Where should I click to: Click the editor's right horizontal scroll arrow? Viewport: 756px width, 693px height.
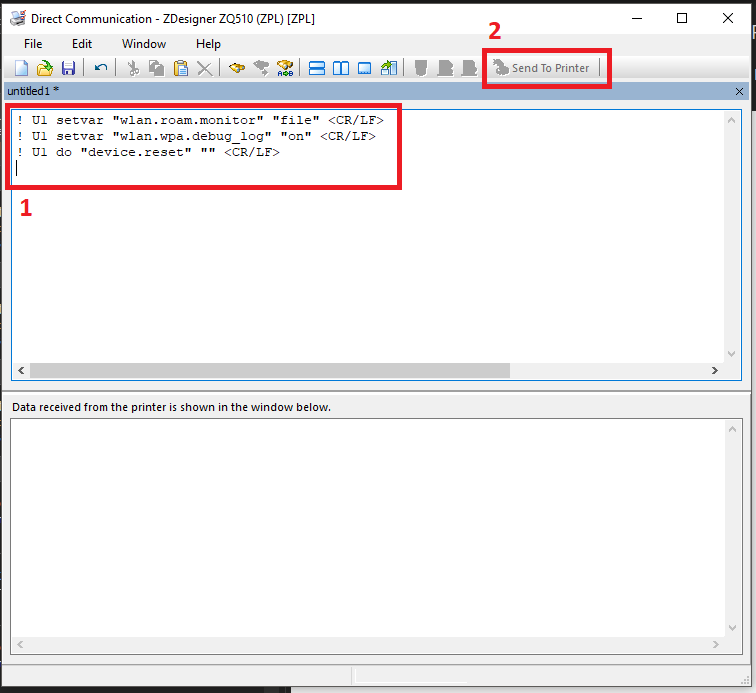click(x=715, y=370)
